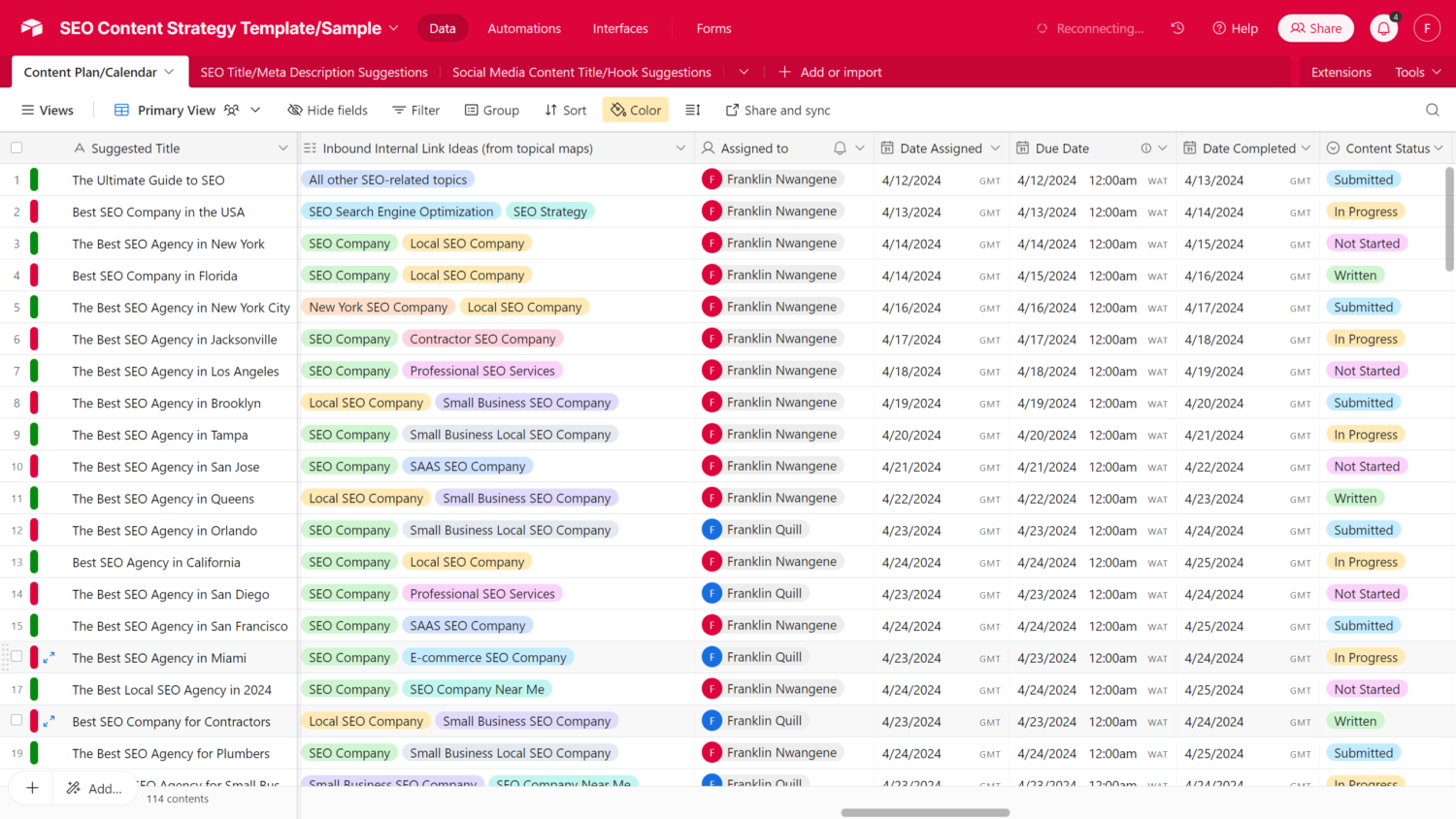Toggle the select-all rows checkbox
1456x819 pixels.
pyautogui.click(x=17, y=148)
